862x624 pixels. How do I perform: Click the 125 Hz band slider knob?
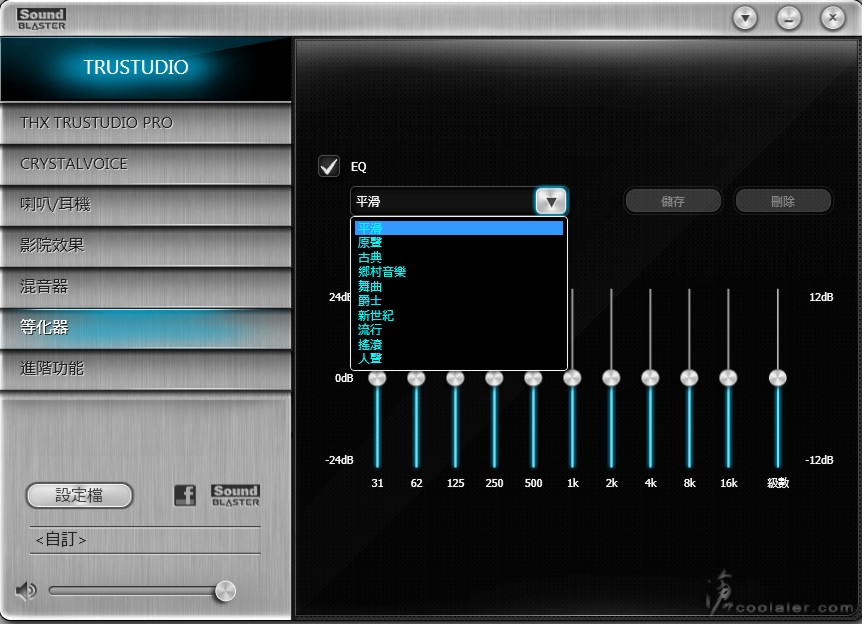click(x=455, y=378)
